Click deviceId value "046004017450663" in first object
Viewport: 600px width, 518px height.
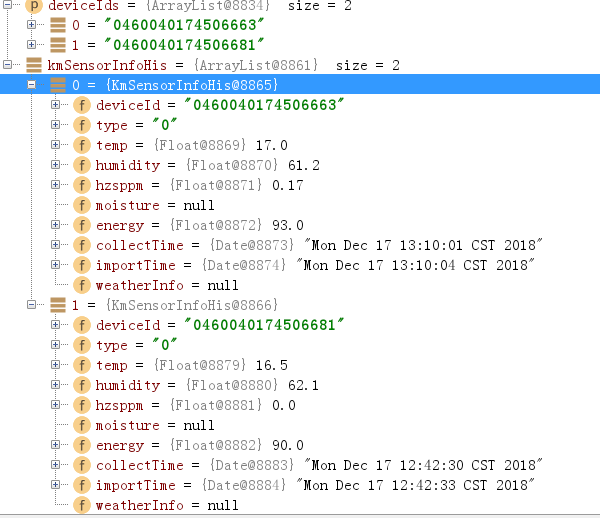[x=264, y=105]
